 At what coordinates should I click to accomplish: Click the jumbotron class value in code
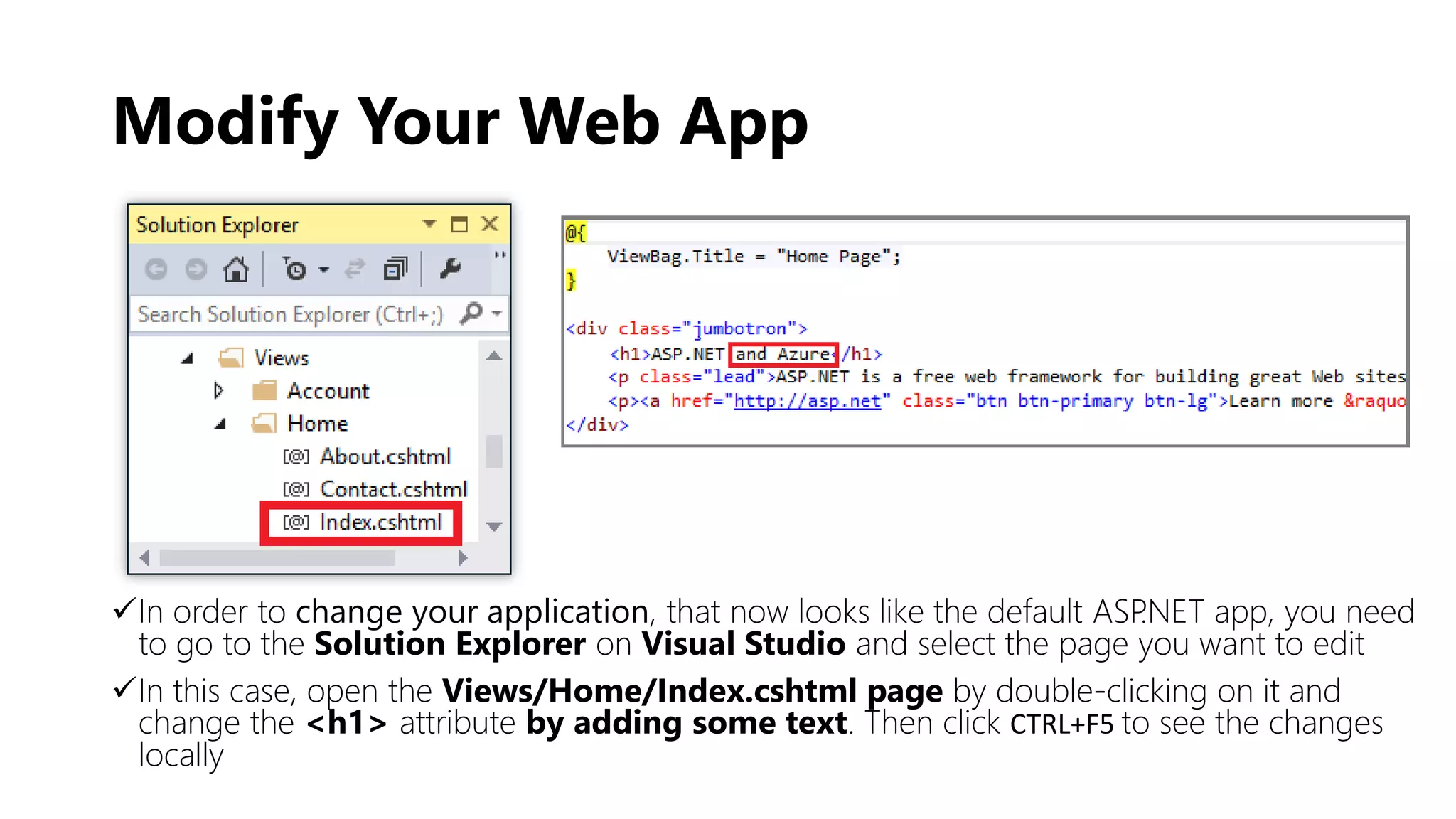[739, 328]
